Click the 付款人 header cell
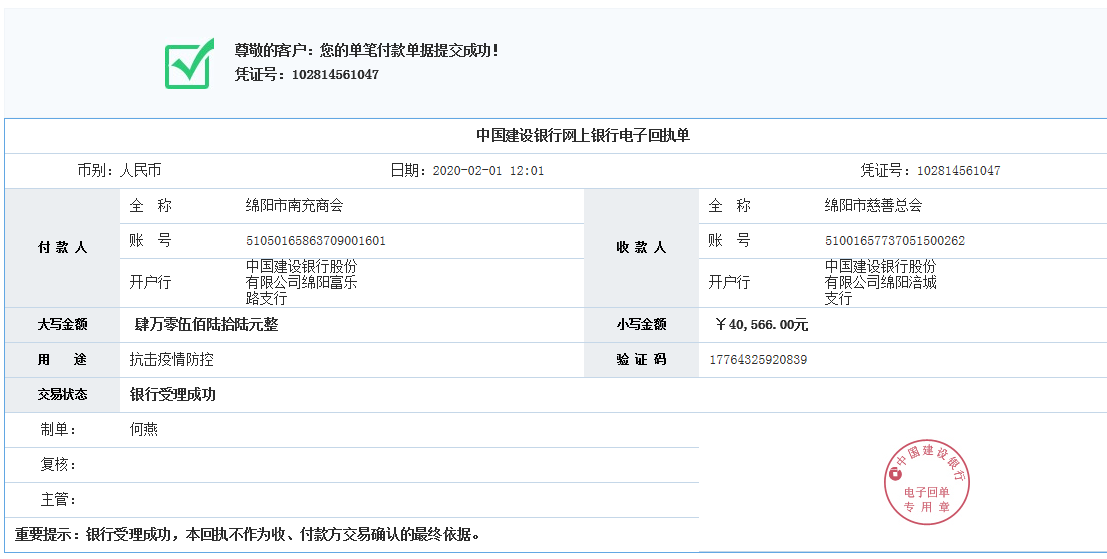 point(62,248)
